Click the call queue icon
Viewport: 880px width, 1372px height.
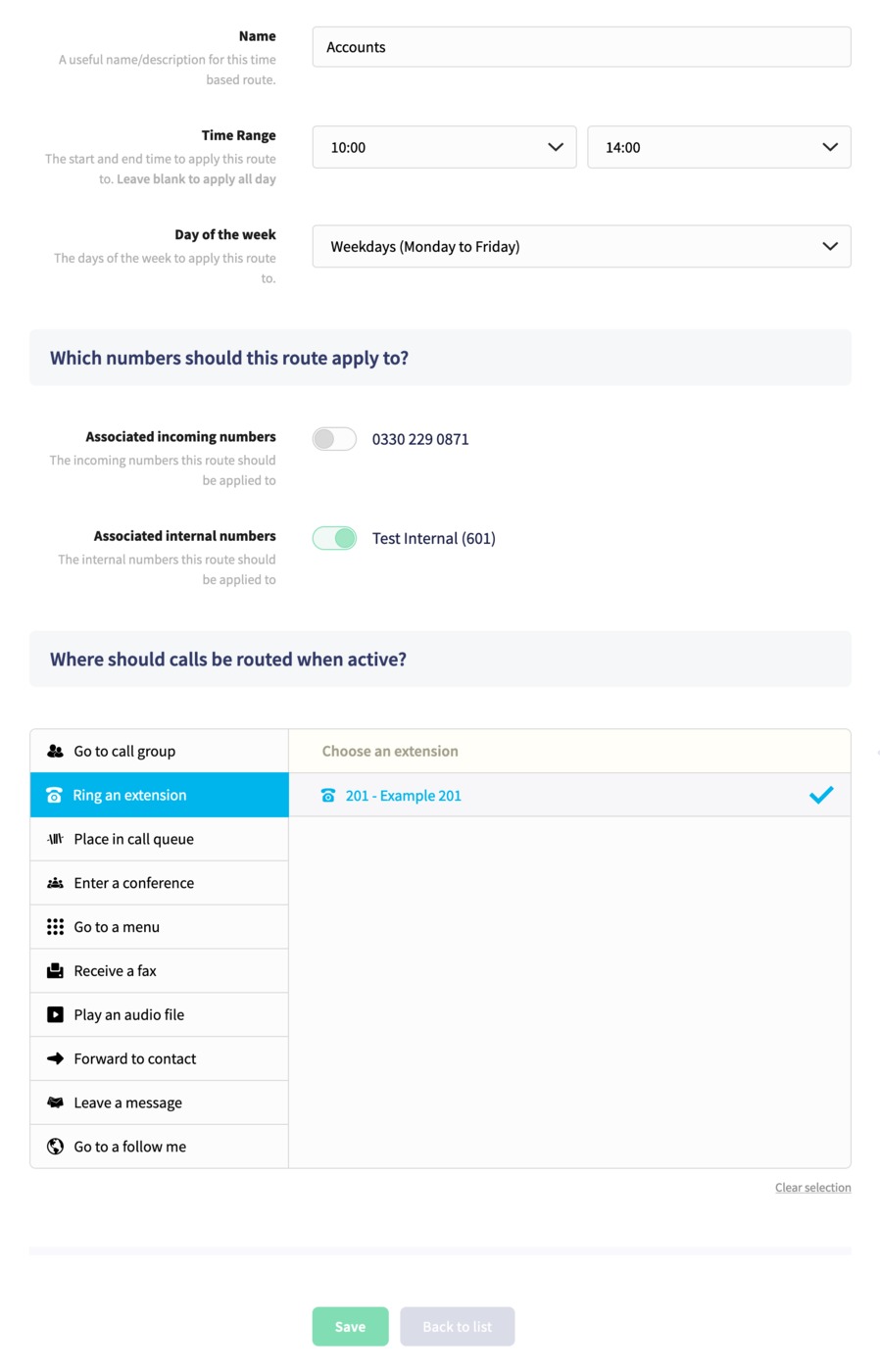[x=55, y=839]
